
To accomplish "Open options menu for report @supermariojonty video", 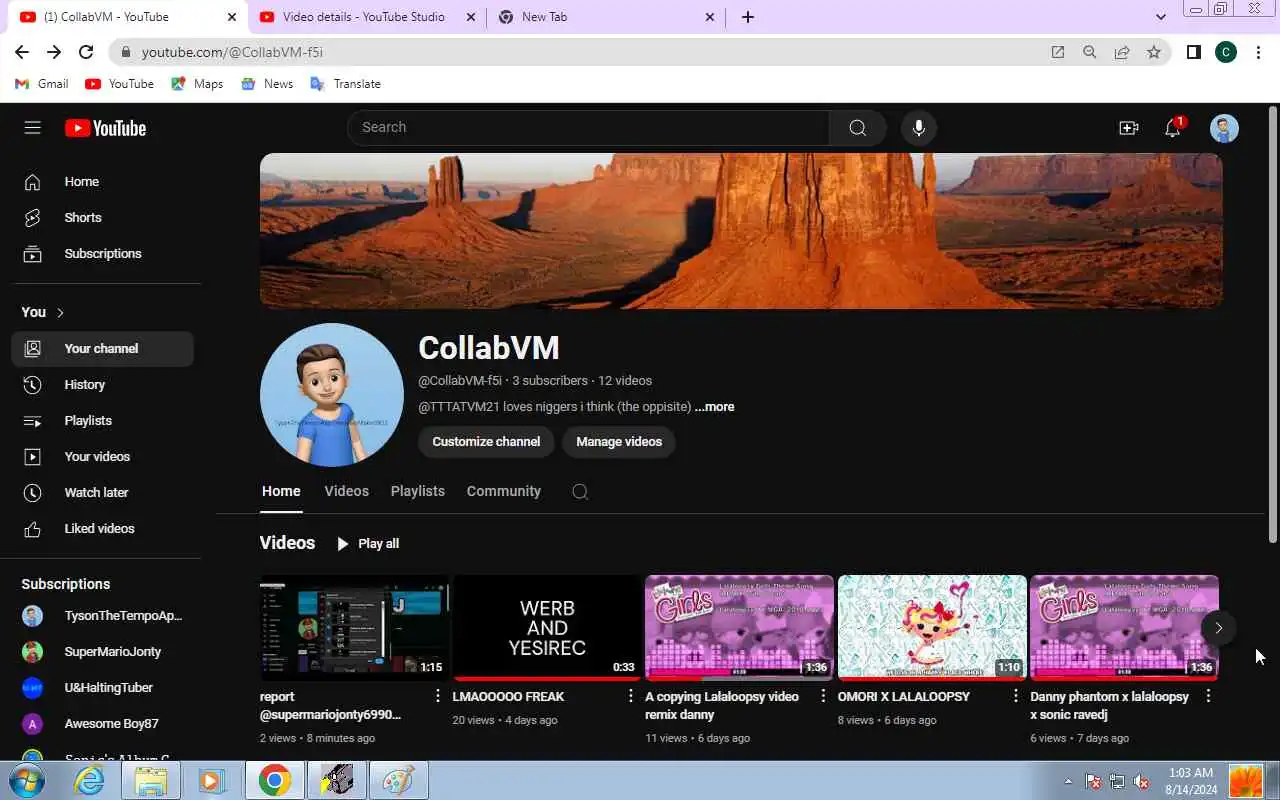I will (x=437, y=696).
